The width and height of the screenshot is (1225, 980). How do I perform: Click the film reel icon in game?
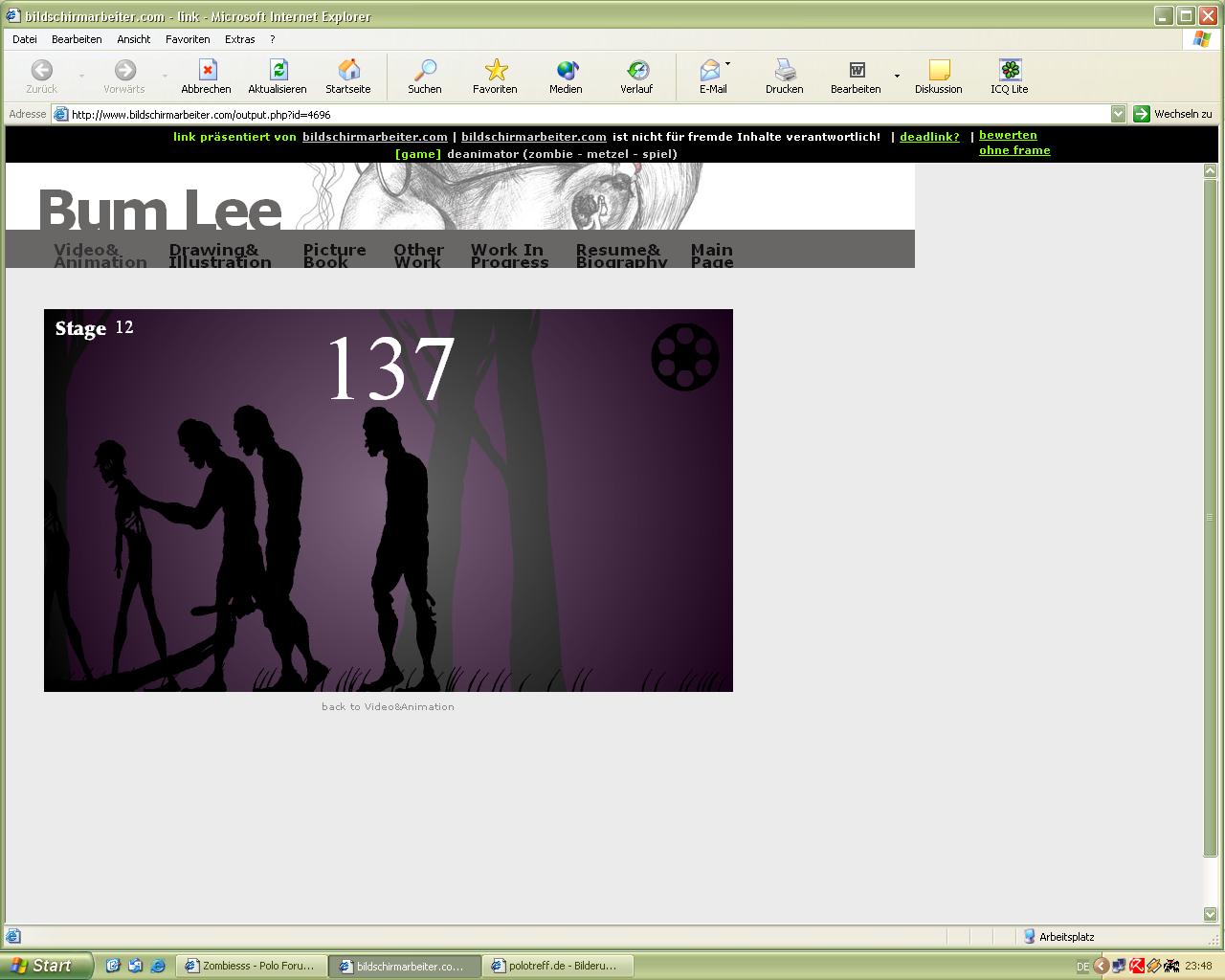click(x=685, y=357)
